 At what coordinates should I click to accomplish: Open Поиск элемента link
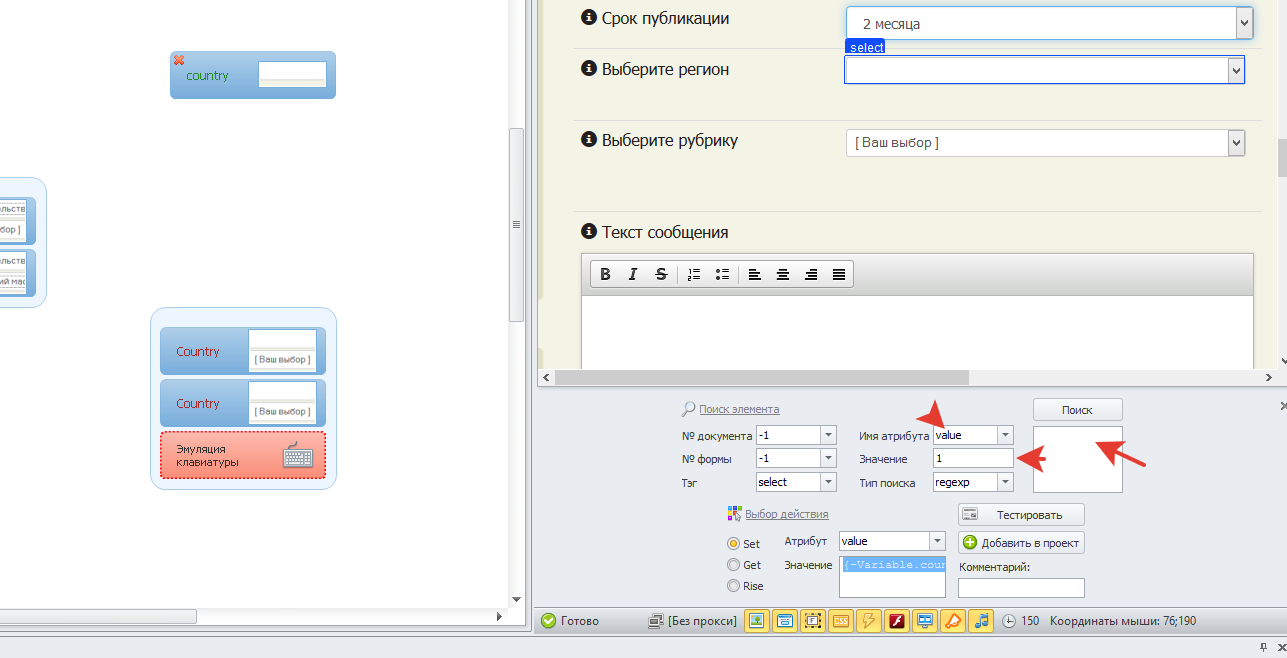tap(739, 409)
